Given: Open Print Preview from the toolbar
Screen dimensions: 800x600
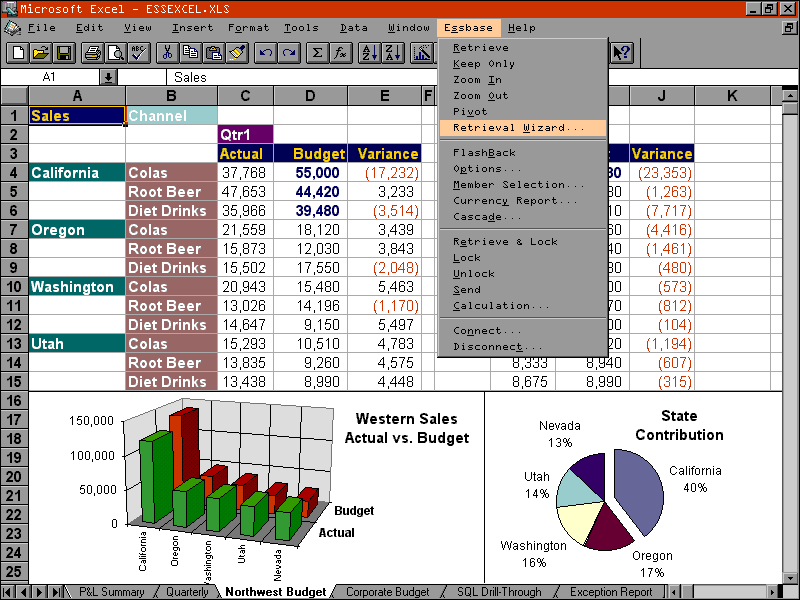Looking at the screenshot, I should [x=116, y=53].
